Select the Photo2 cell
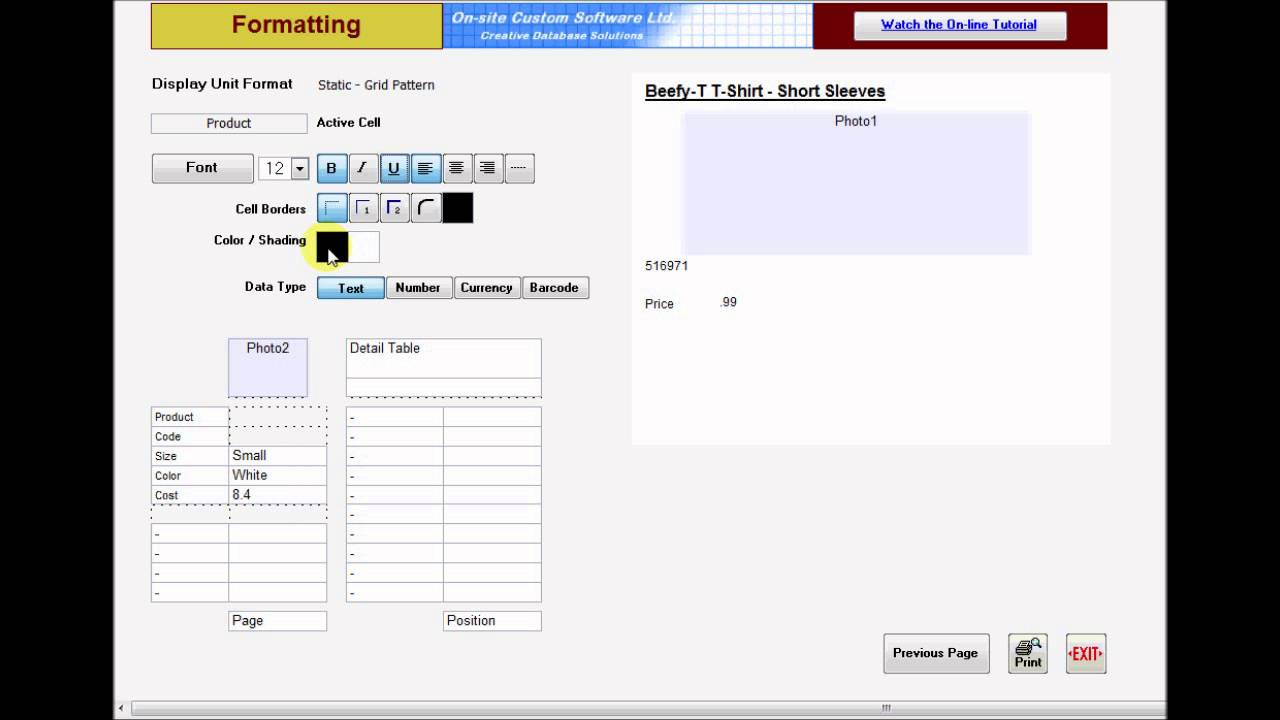Image resolution: width=1280 pixels, height=720 pixels. click(x=268, y=367)
